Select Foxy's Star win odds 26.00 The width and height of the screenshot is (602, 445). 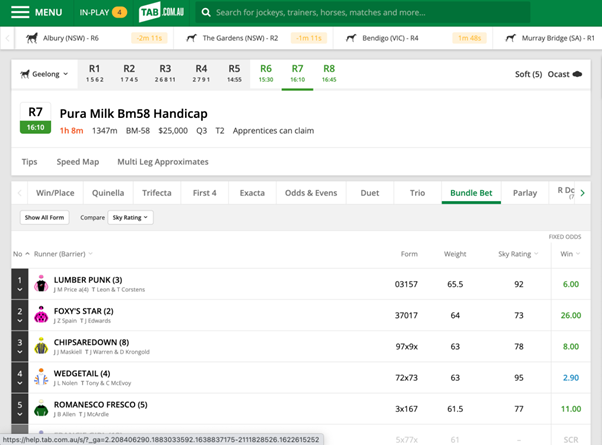pyautogui.click(x=571, y=315)
